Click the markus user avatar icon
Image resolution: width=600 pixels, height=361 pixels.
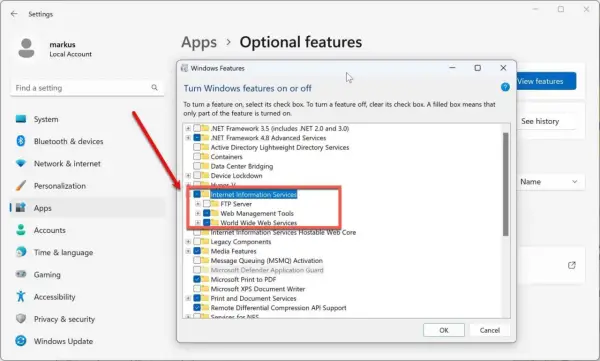click(x=26, y=48)
